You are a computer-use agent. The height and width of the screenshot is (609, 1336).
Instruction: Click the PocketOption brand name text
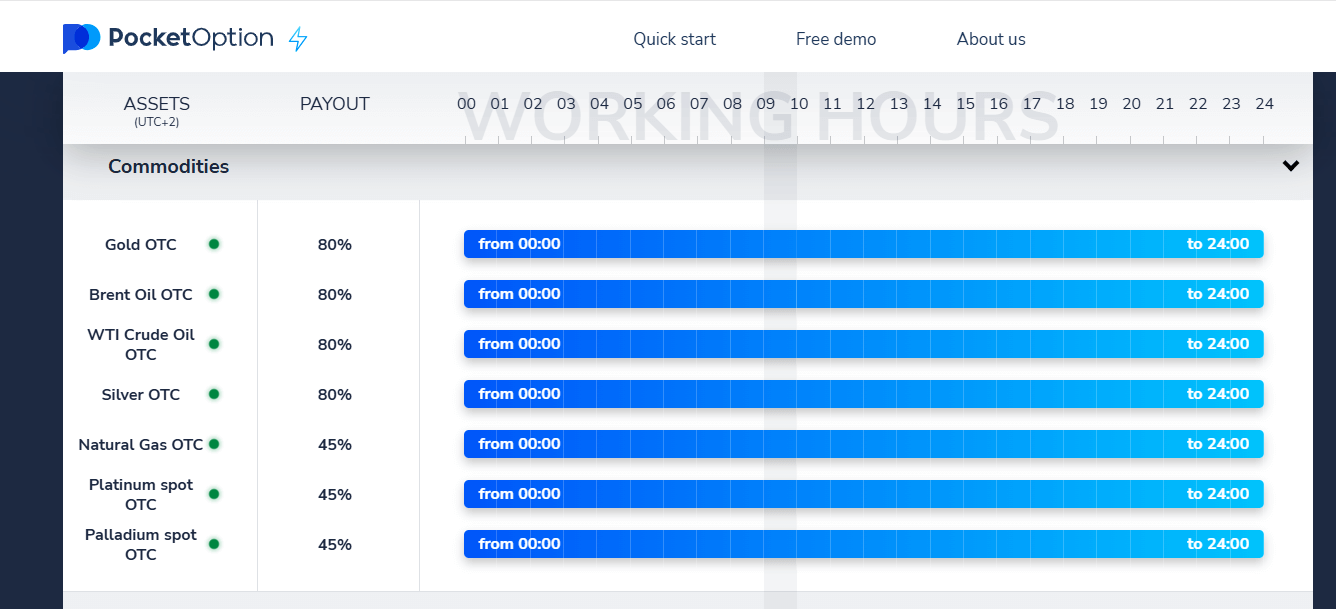click(190, 39)
